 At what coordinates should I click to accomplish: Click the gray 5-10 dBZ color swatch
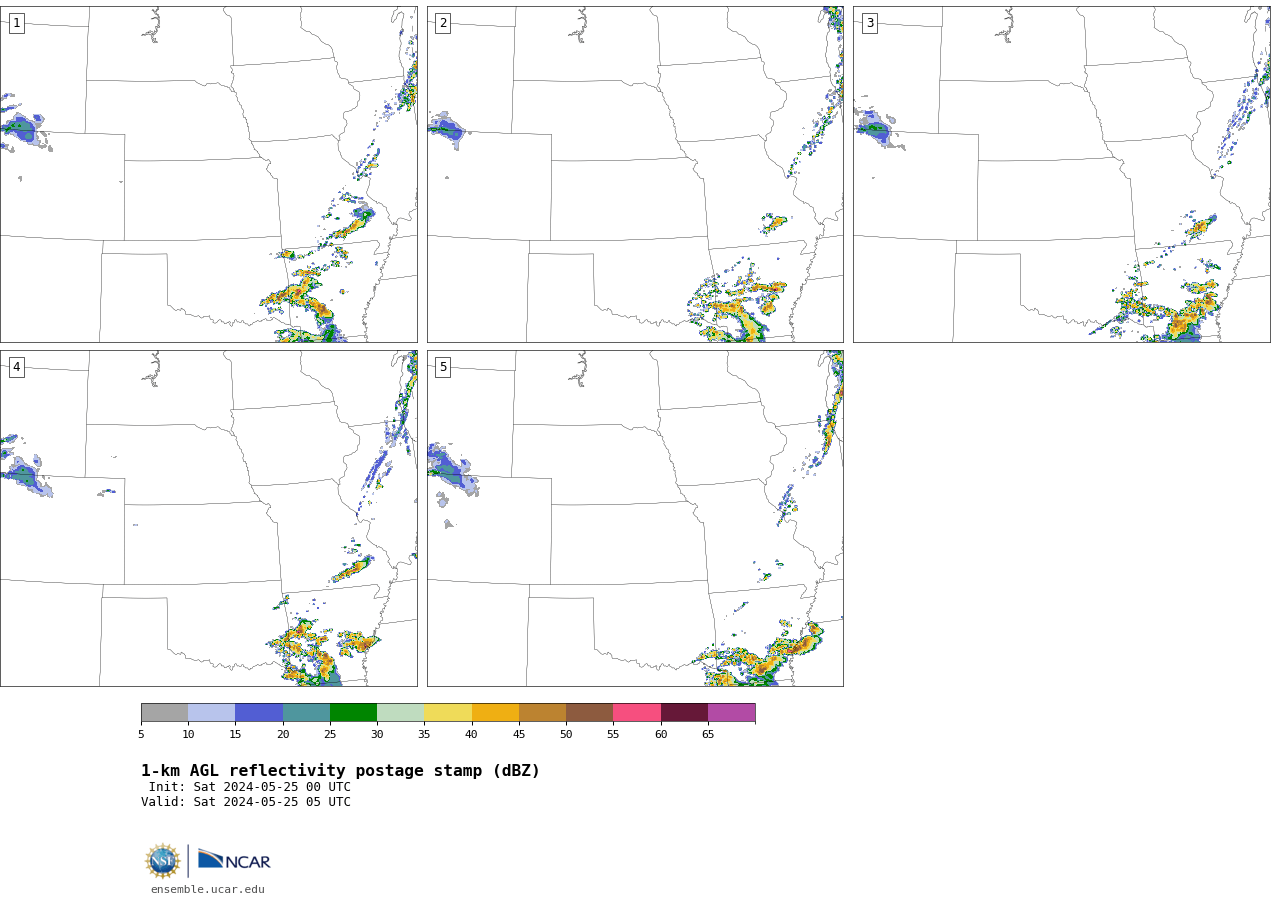[x=165, y=713]
